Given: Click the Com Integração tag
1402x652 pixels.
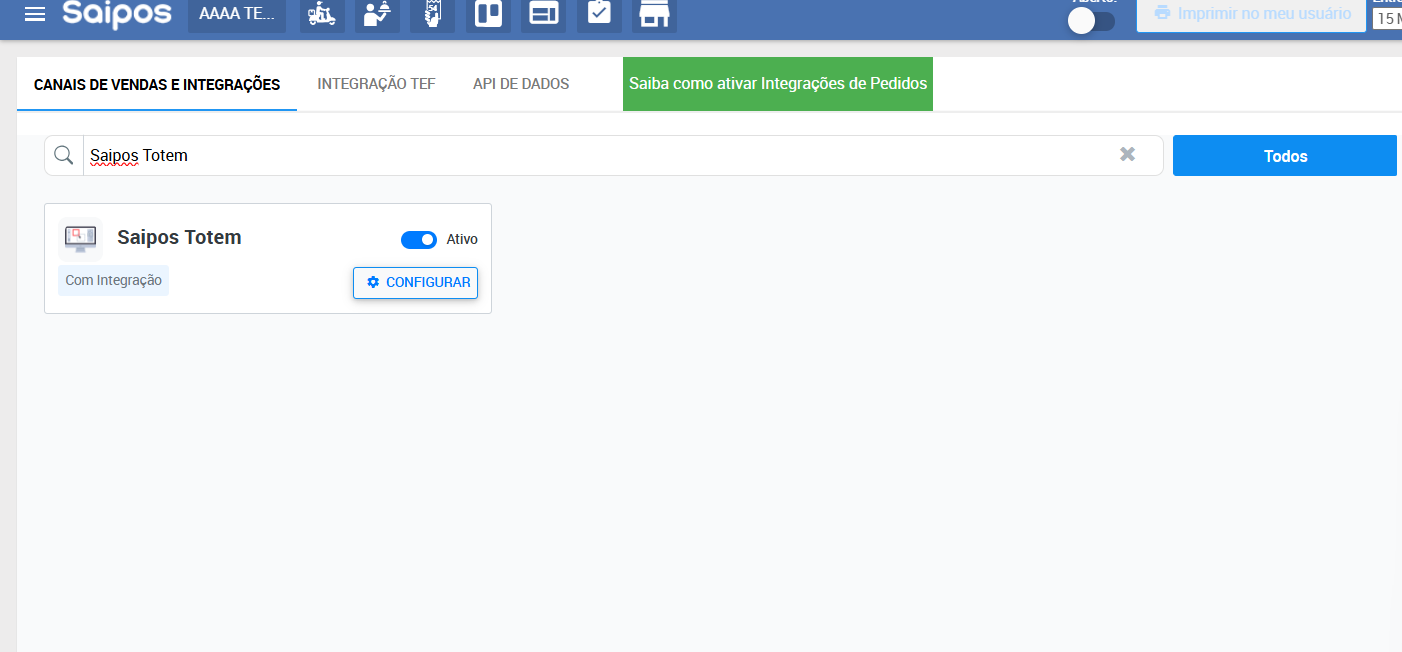Looking at the screenshot, I should point(113,281).
